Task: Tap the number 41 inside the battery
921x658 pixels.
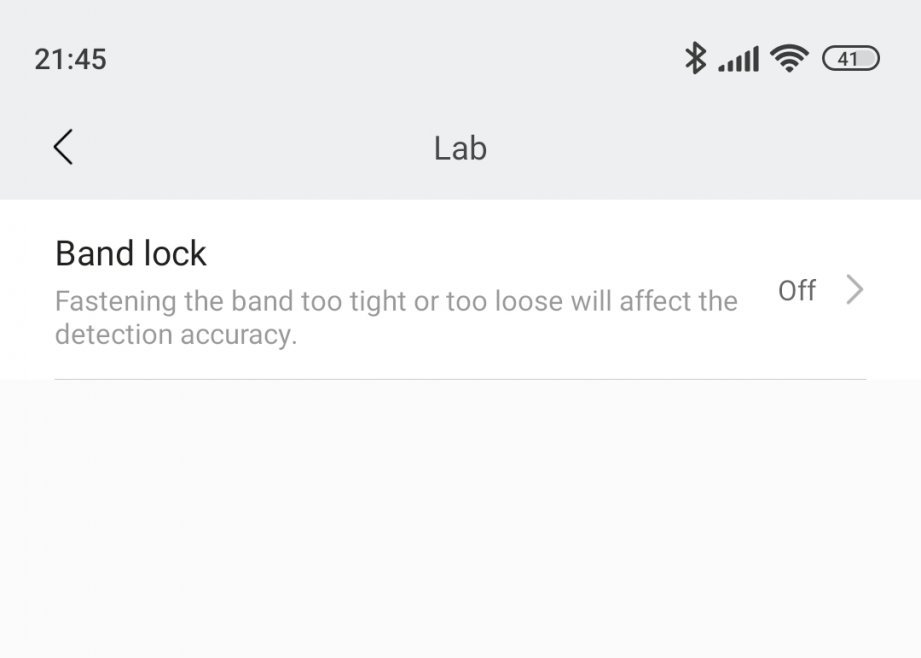Action: [847, 59]
